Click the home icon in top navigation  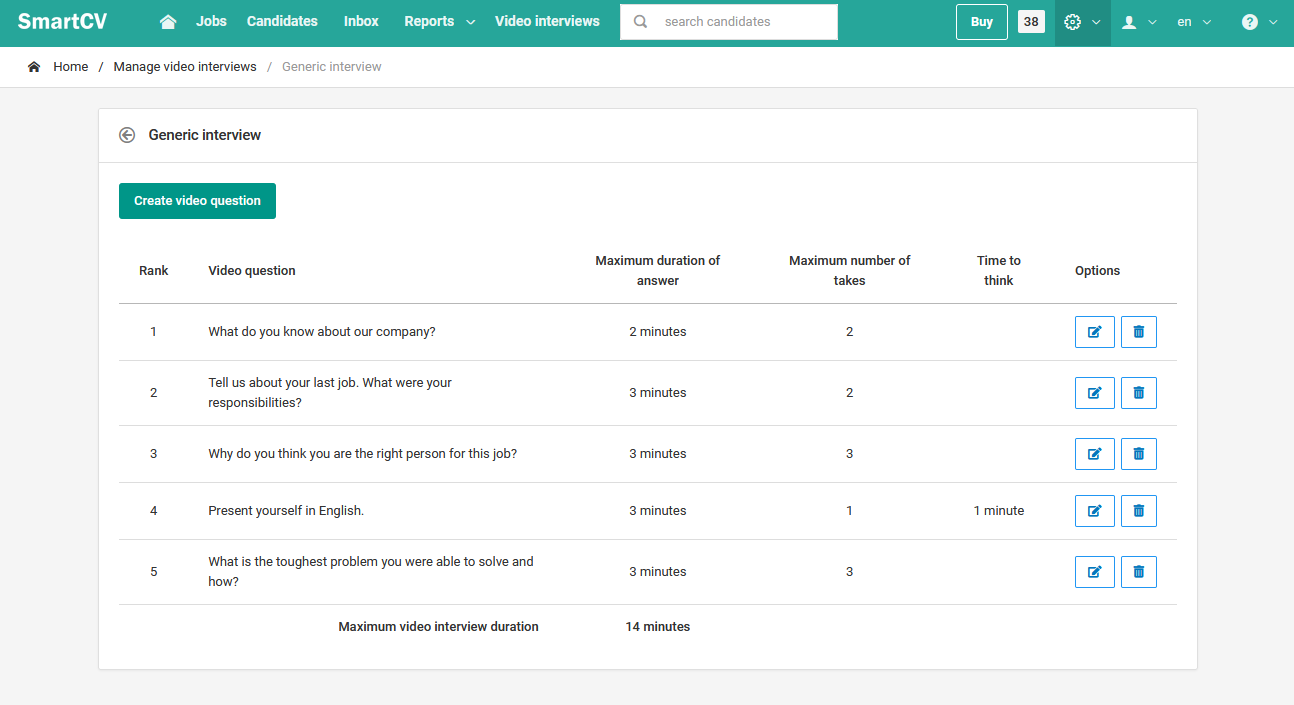(168, 22)
